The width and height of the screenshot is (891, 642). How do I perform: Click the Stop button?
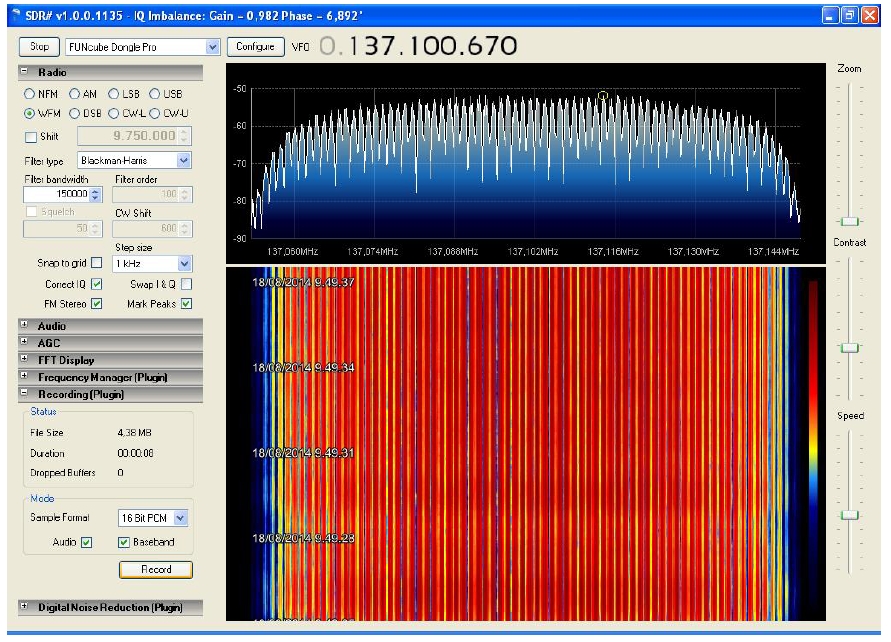(39, 47)
